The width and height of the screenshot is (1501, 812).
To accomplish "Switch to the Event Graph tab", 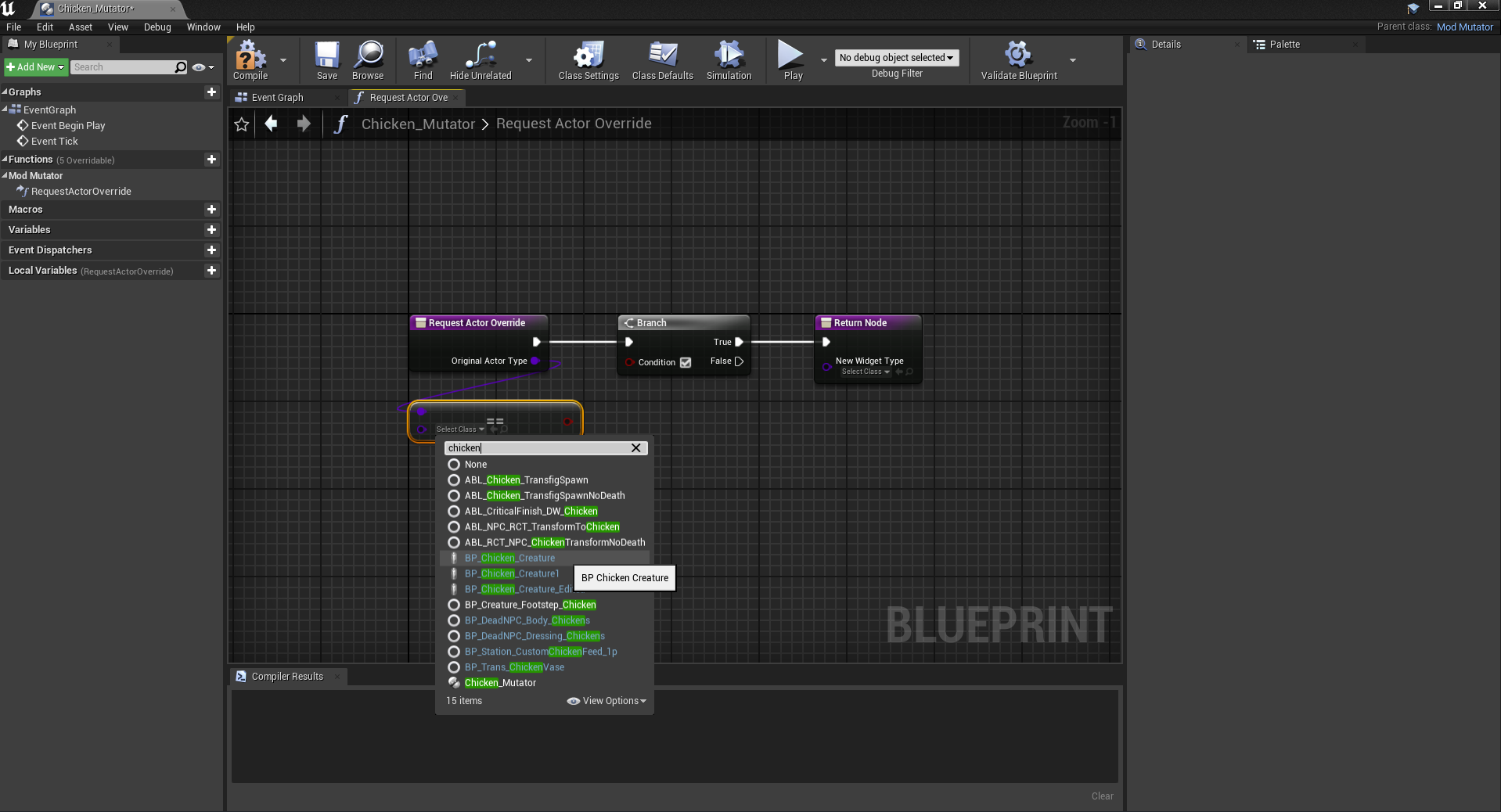I will pyautogui.click(x=277, y=98).
